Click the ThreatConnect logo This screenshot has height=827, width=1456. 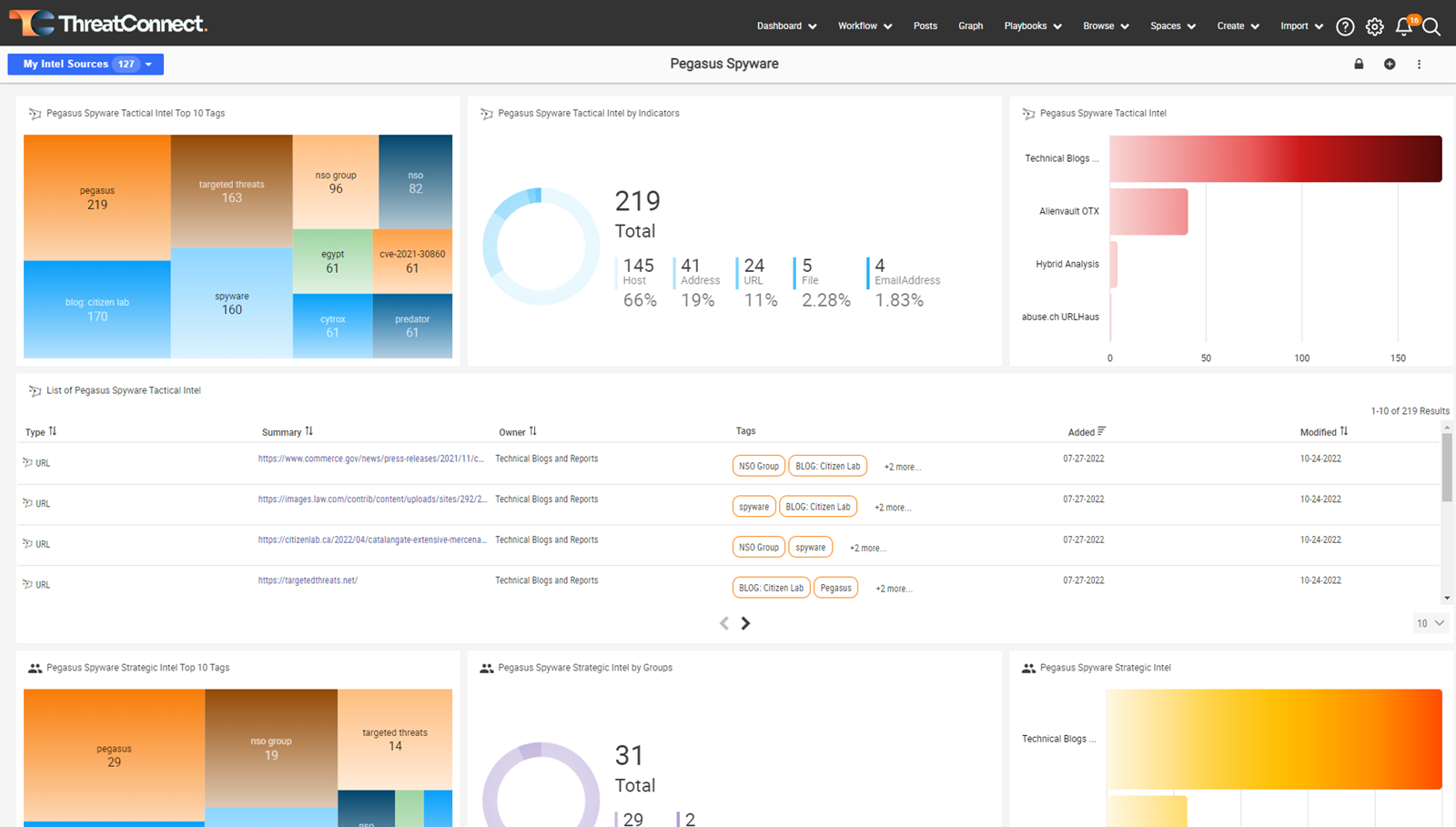[108, 23]
